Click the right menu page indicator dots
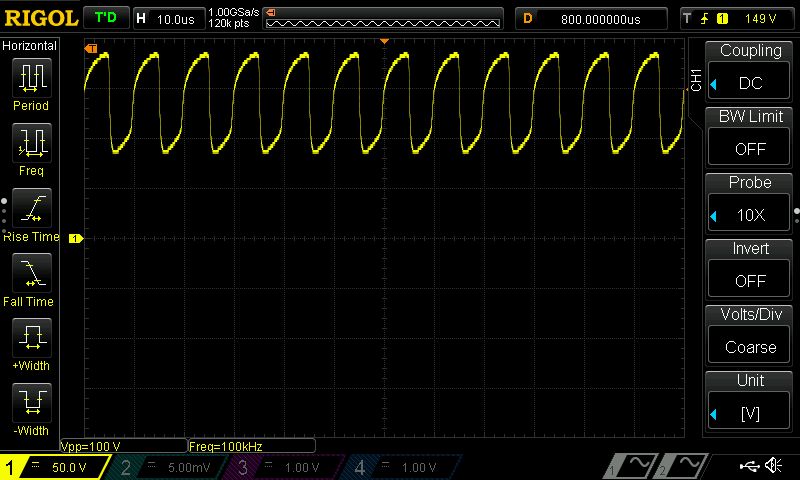This screenshot has width=800, height=480. click(x=796, y=215)
